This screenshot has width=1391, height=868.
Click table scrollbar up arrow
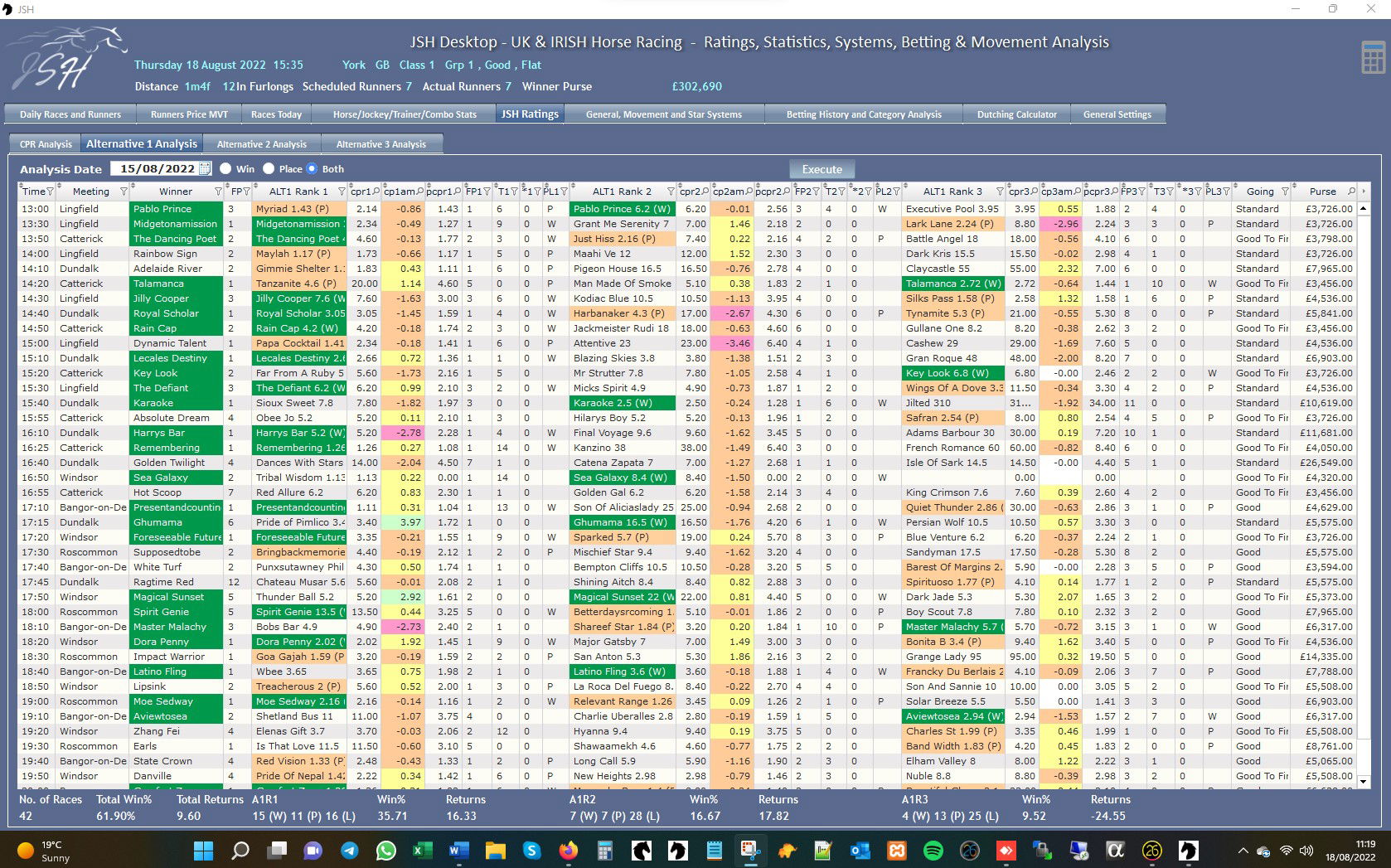1364,208
